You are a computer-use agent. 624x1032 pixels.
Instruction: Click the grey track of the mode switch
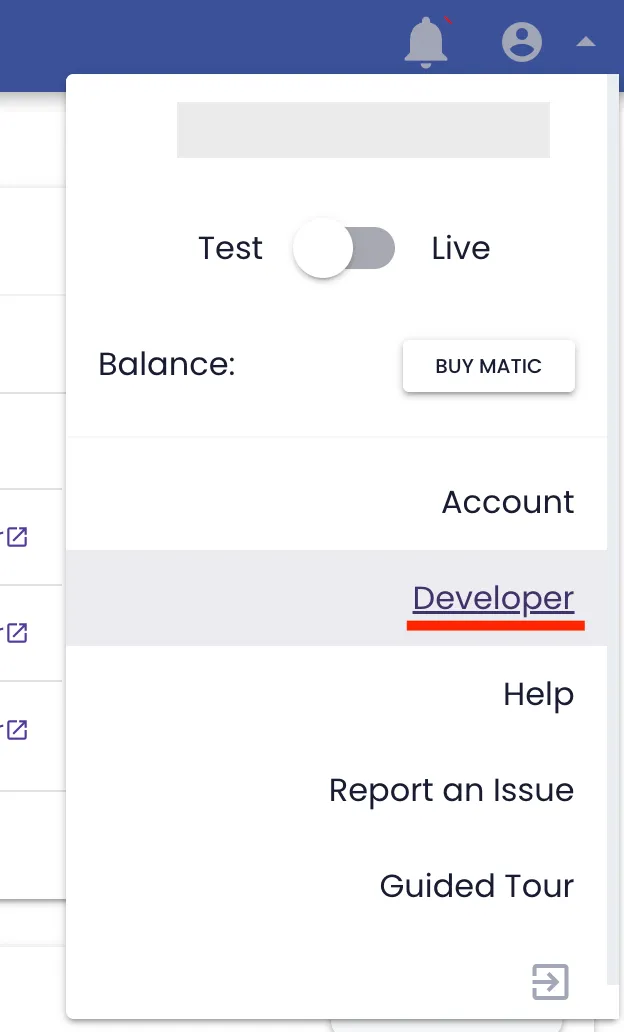(x=373, y=248)
